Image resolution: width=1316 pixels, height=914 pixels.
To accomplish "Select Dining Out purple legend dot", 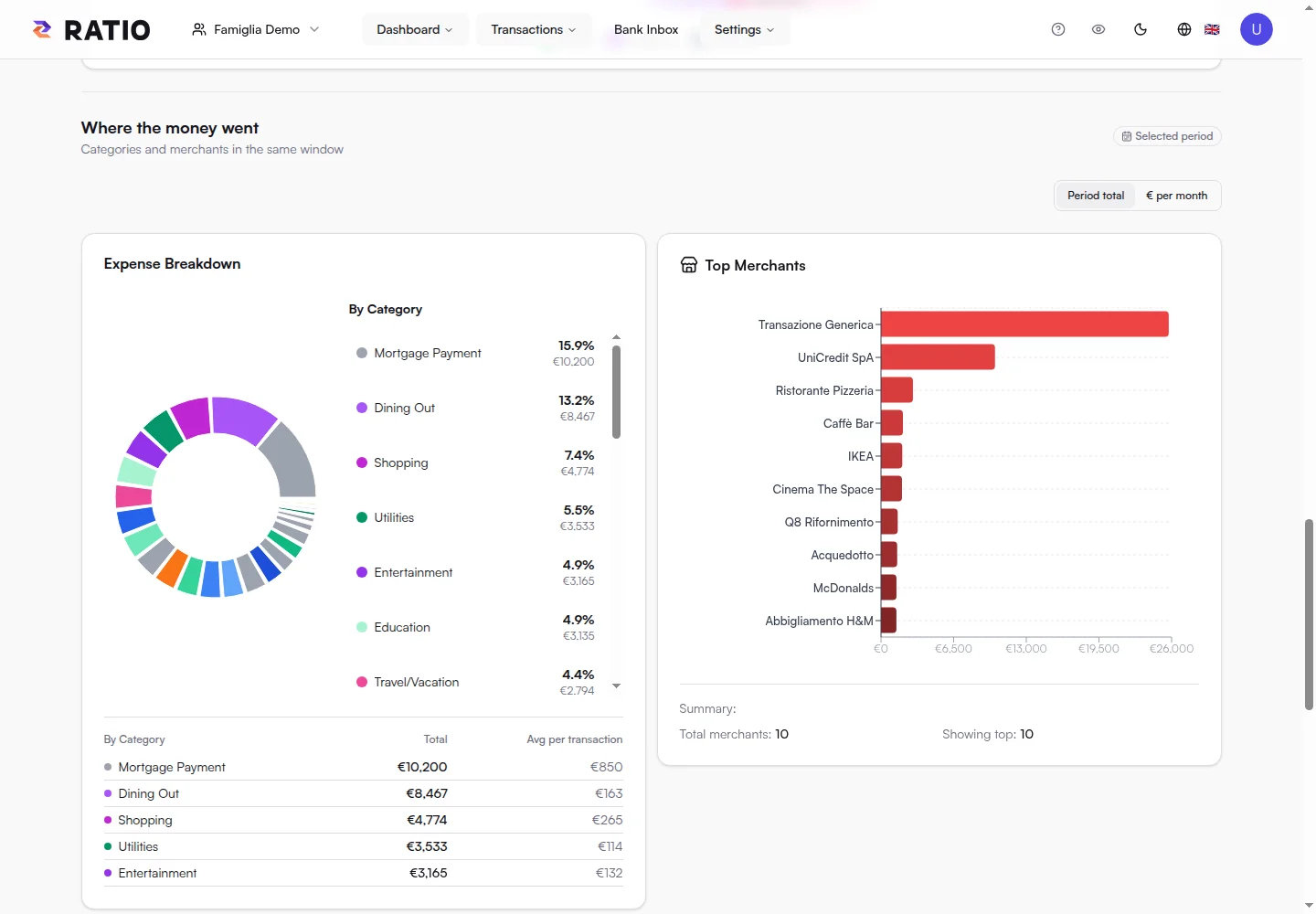I will click(x=362, y=408).
